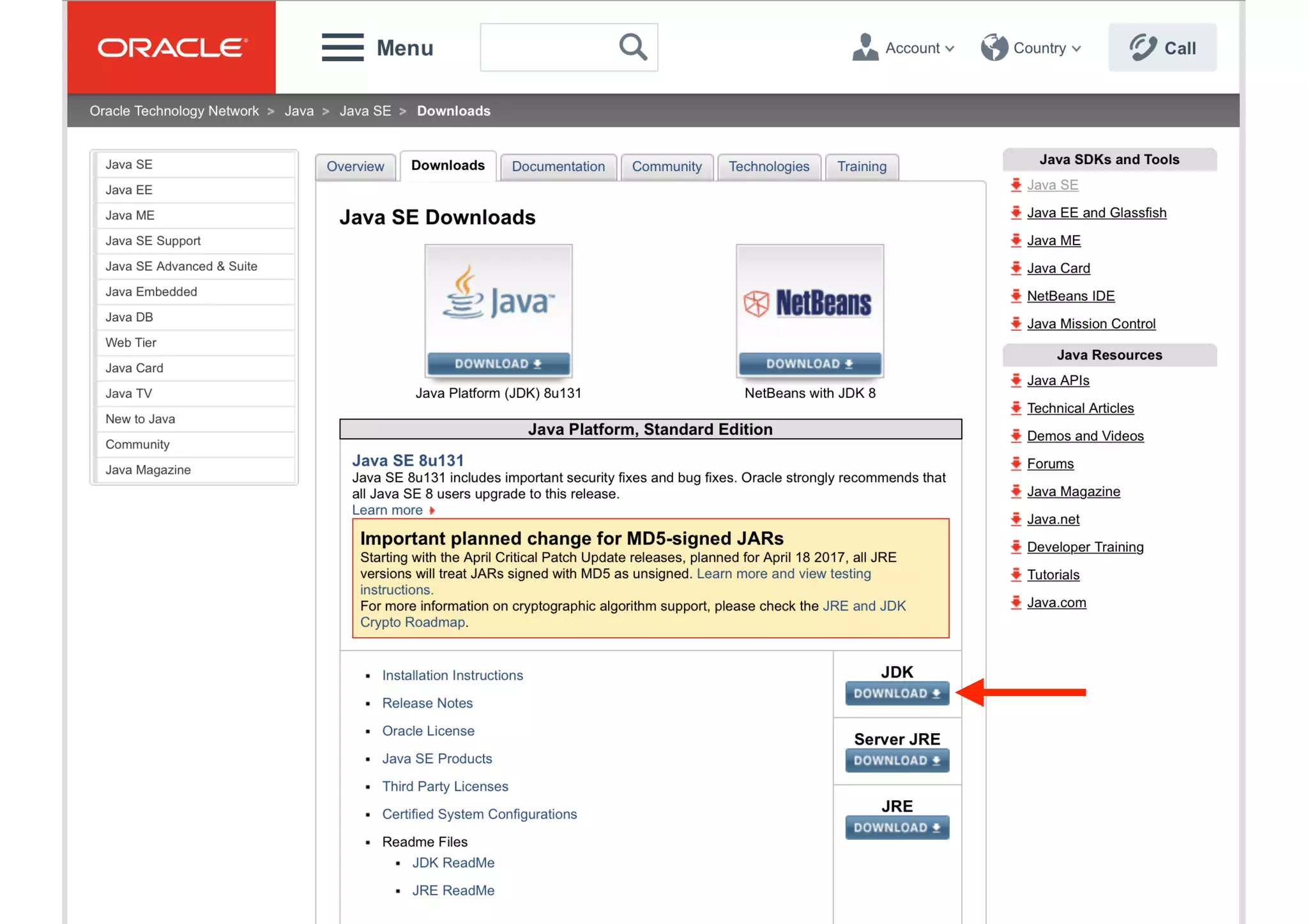Select Java Embedded in left sidebar
1308x924 pixels.
[x=151, y=292]
